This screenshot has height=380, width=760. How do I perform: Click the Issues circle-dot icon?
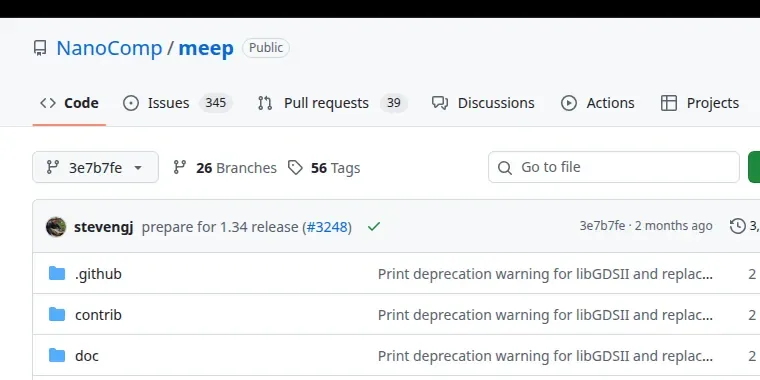[131, 103]
